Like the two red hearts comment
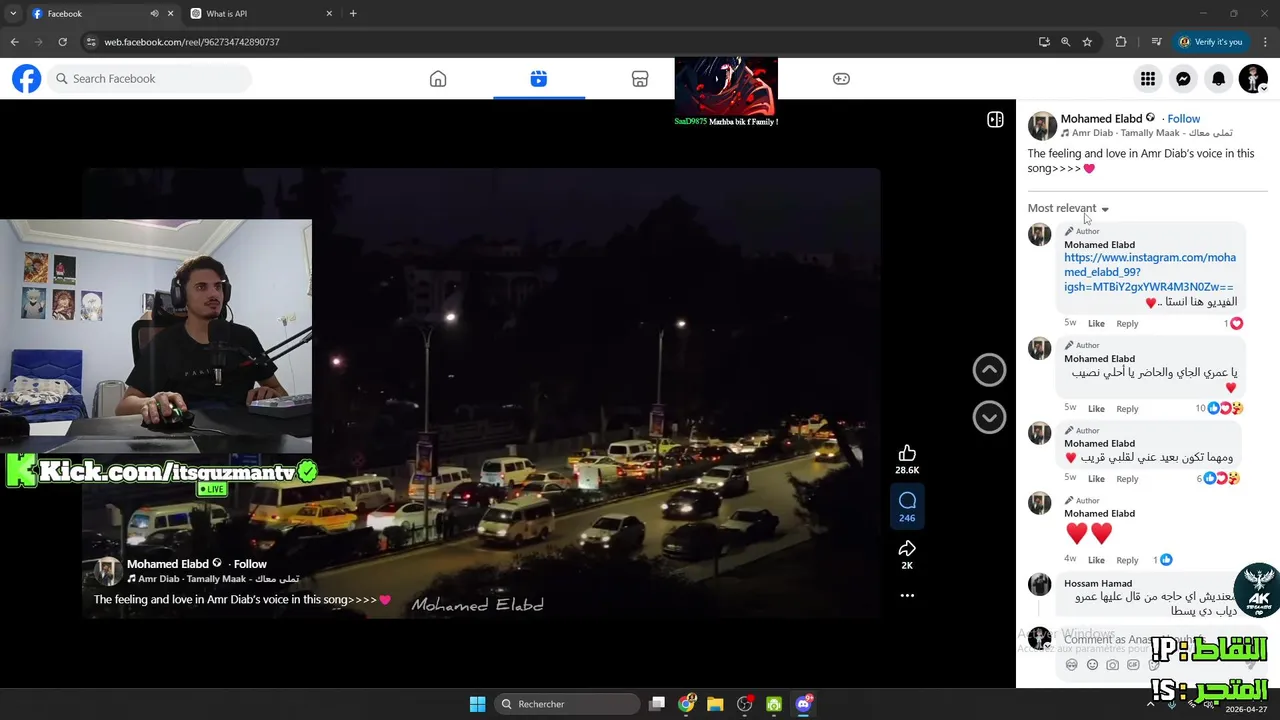Viewport: 1280px width, 720px height. tap(1096, 560)
